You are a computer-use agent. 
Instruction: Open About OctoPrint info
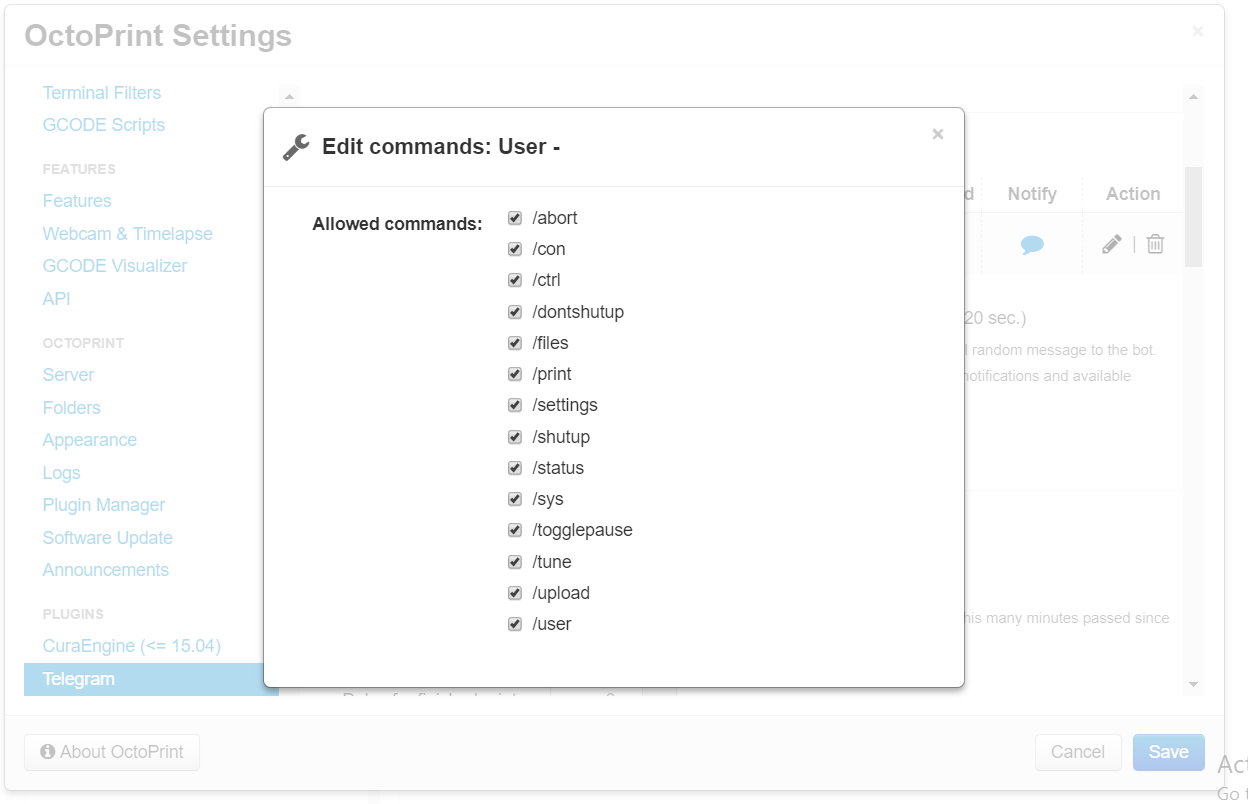(x=112, y=752)
